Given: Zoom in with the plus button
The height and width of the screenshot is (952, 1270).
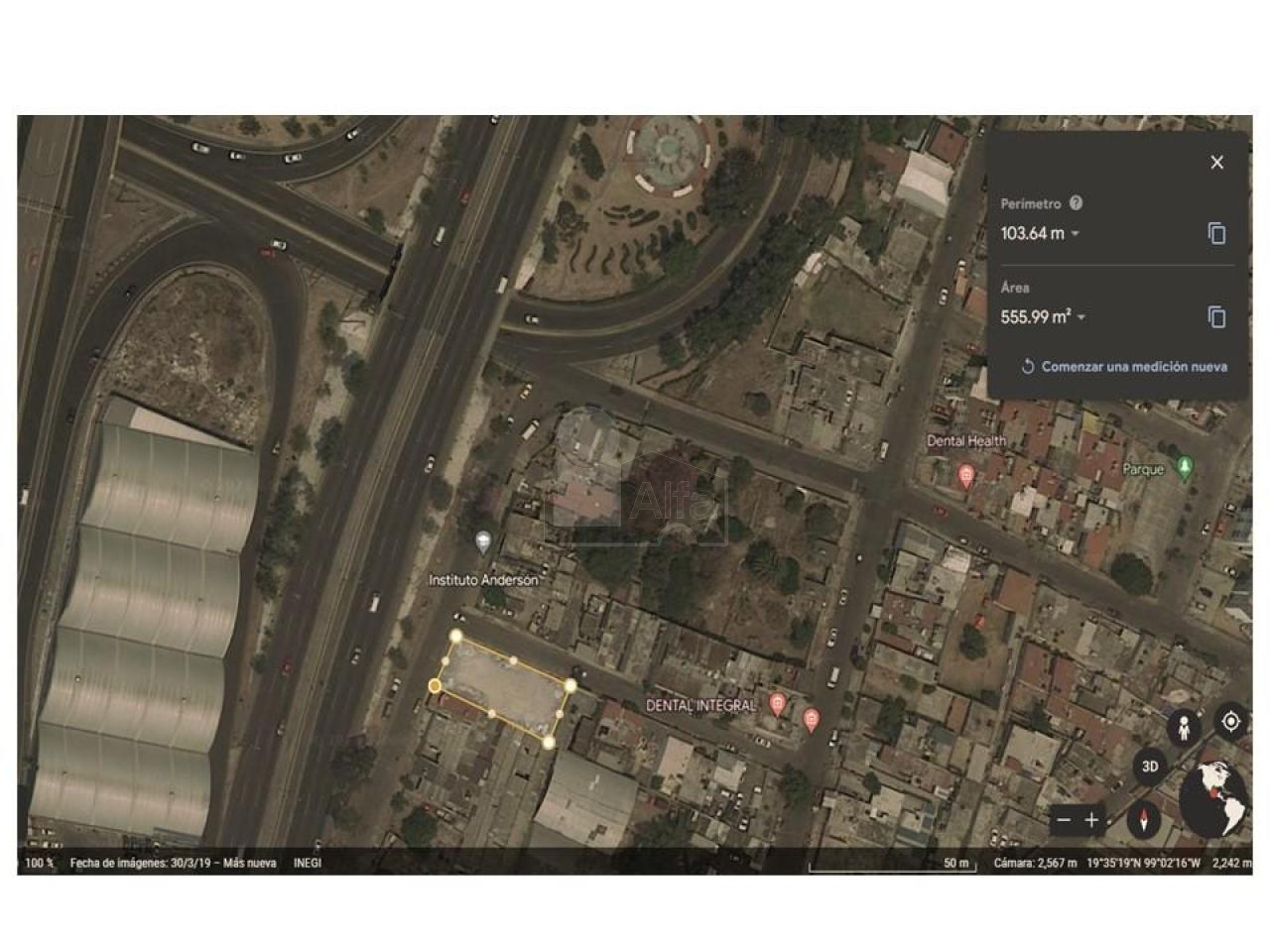Looking at the screenshot, I should [1091, 820].
